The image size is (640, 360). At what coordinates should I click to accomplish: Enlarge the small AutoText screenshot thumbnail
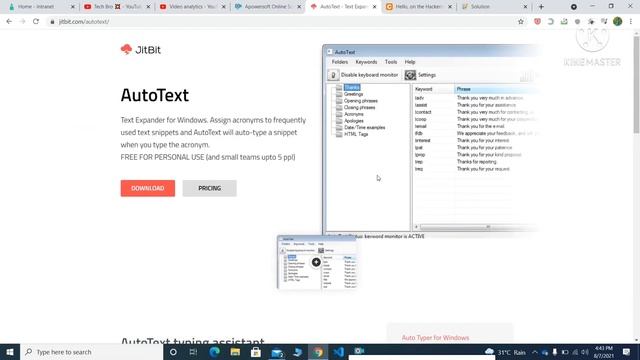[x=317, y=262]
